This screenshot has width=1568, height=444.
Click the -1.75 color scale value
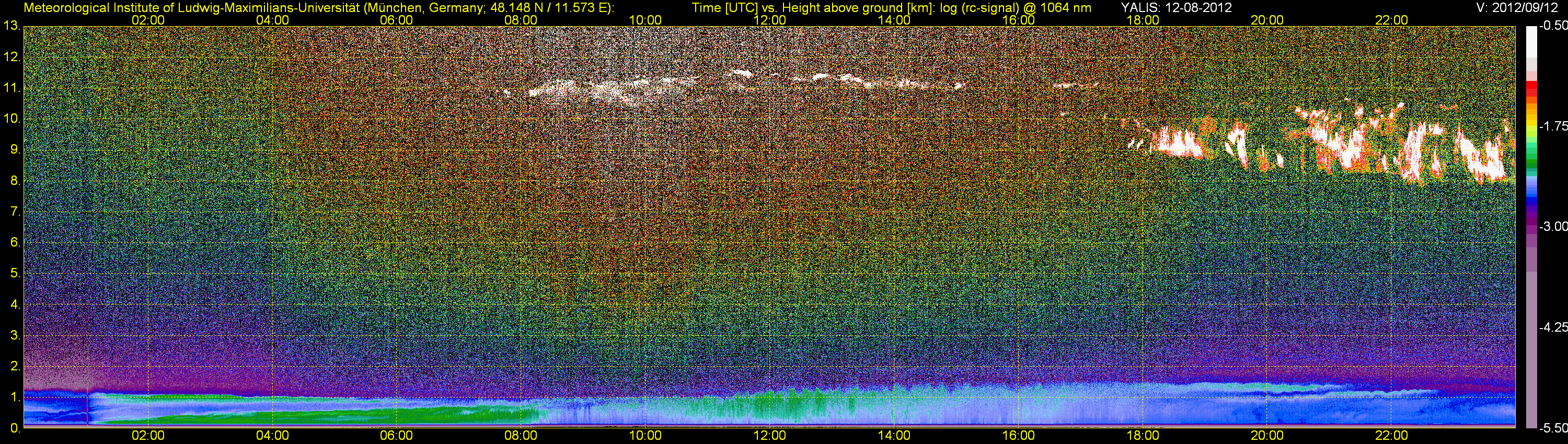click(1553, 126)
